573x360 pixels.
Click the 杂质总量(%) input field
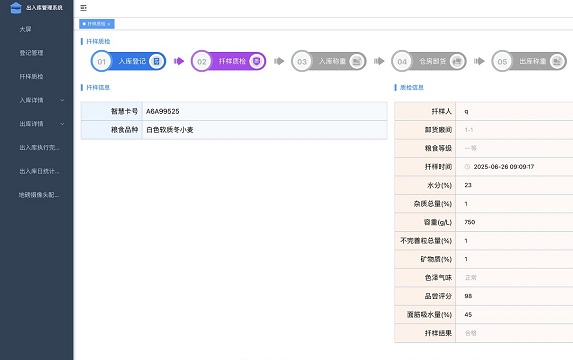(514, 204)
